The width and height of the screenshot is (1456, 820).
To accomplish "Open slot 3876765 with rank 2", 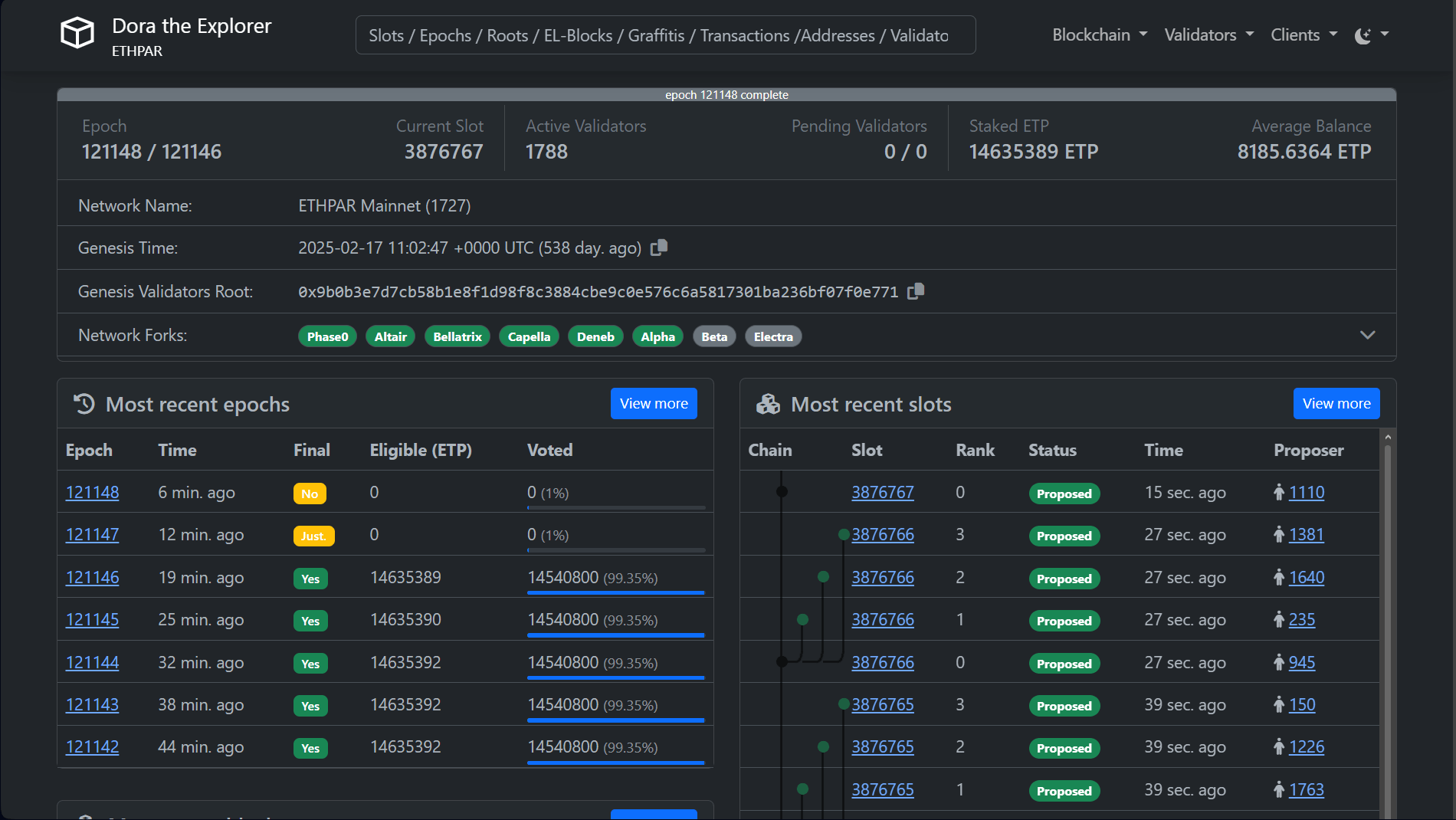I will [x=883, y=746].
